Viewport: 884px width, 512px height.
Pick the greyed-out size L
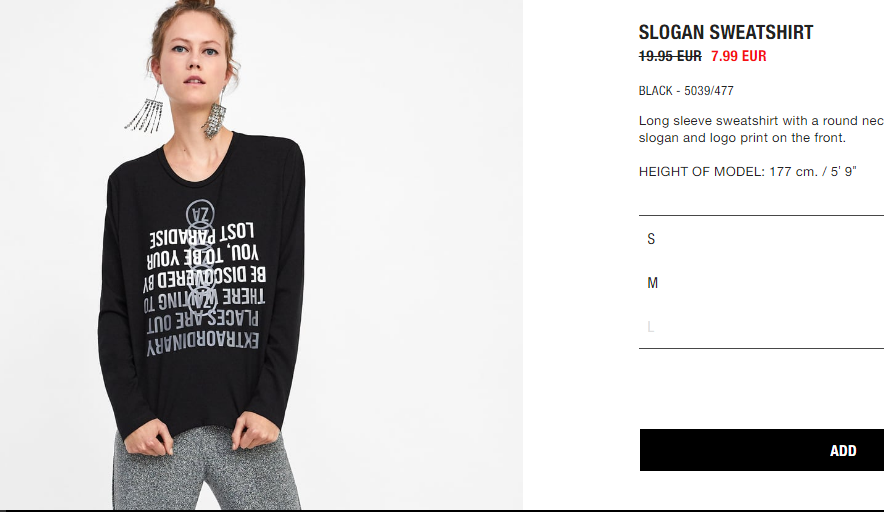tap(761, 327)
